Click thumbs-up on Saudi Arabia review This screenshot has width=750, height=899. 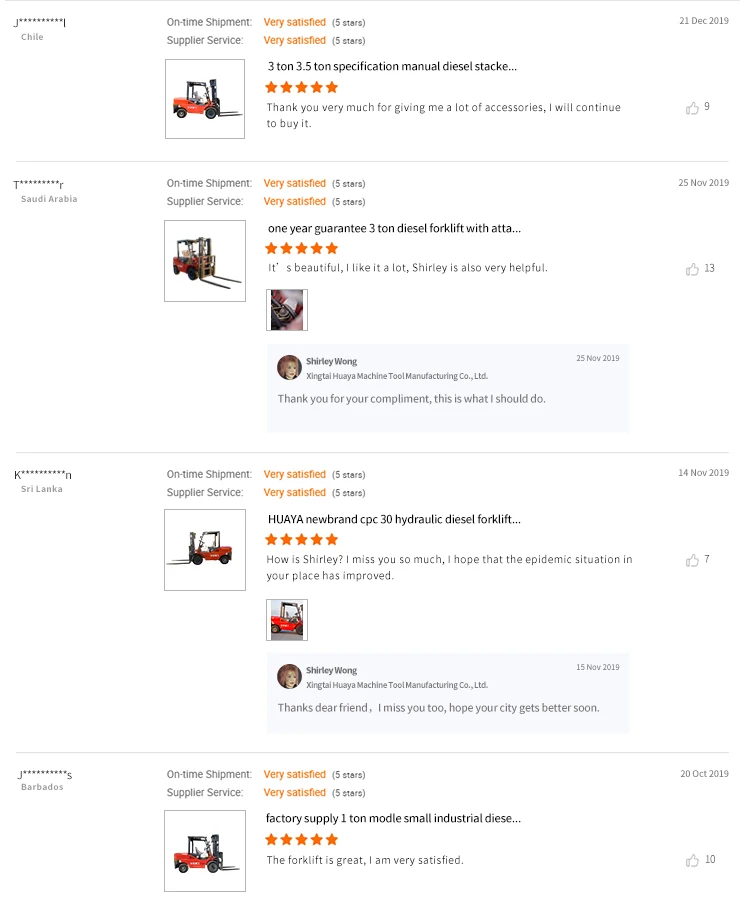coord(692,269)
